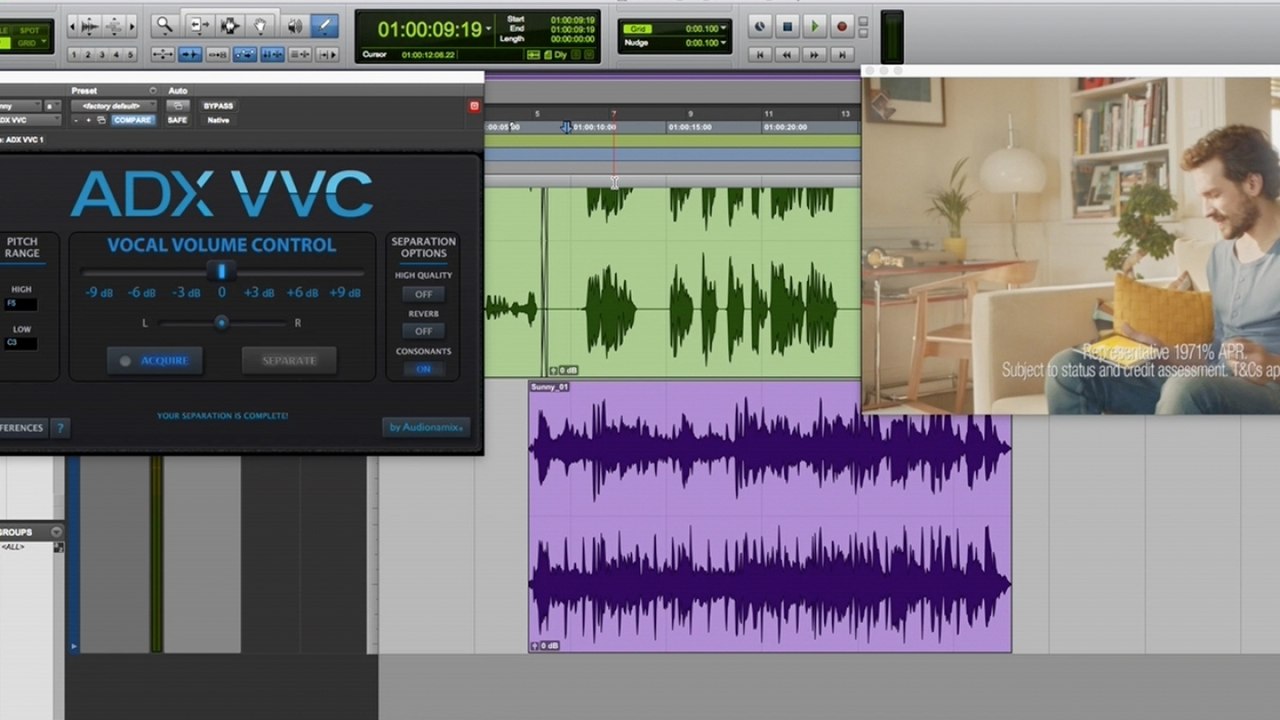Click the Vocal Volume Control slider handle
Viewport: 1280px width, 720px height.
(221, 271)
